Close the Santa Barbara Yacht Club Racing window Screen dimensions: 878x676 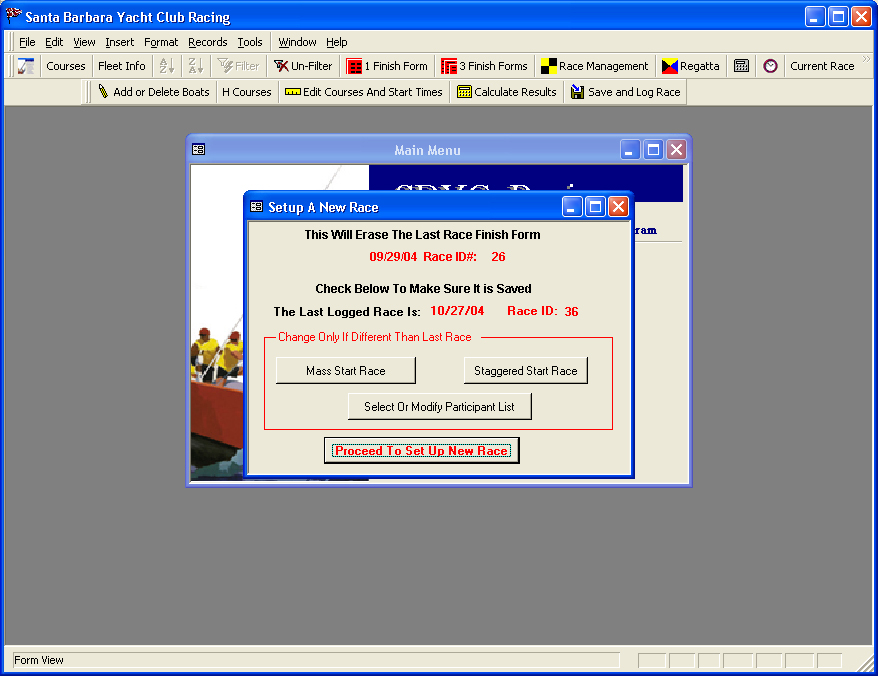862,17
